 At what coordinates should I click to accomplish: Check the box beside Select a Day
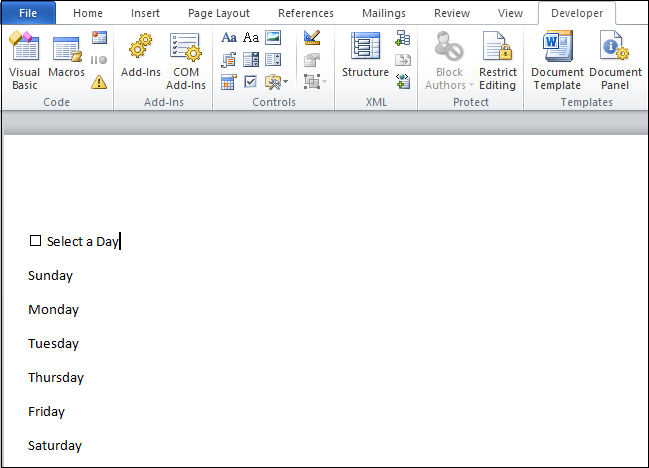pos(36,240)
